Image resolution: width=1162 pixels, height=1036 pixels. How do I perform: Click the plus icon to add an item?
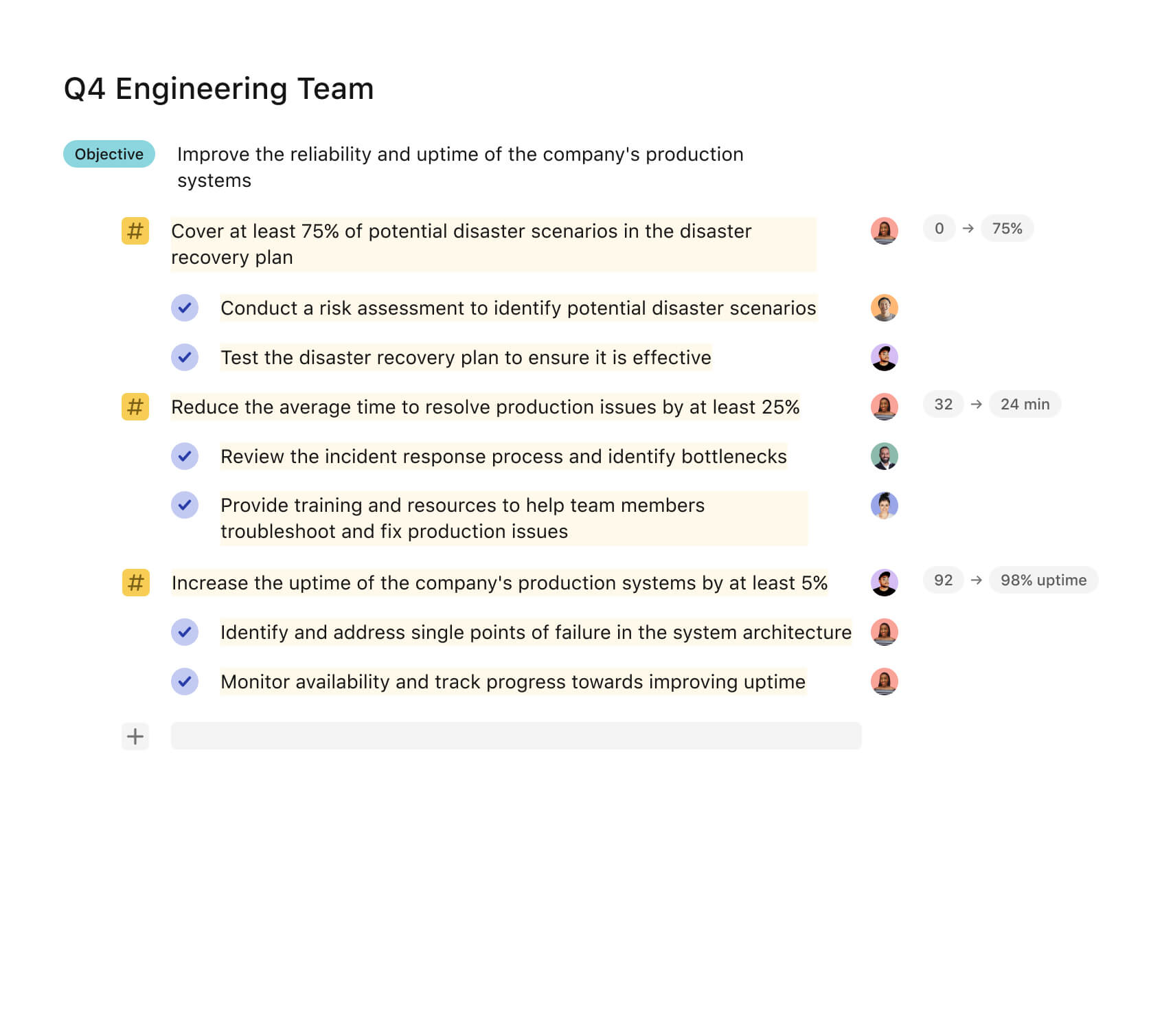(x=135, y=736)
